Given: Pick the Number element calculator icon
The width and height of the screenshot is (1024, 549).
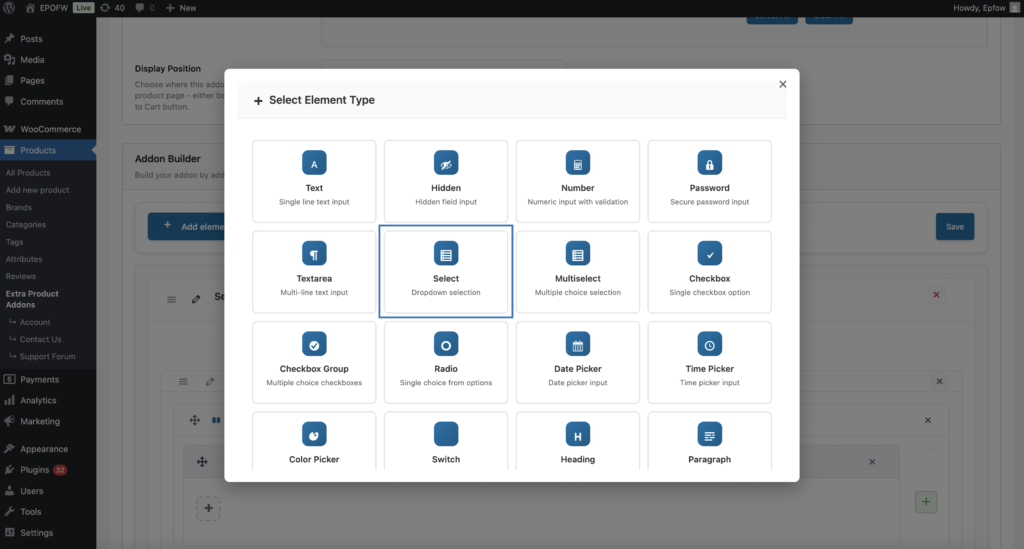Looking at the screenshot, I should (578, 163).
